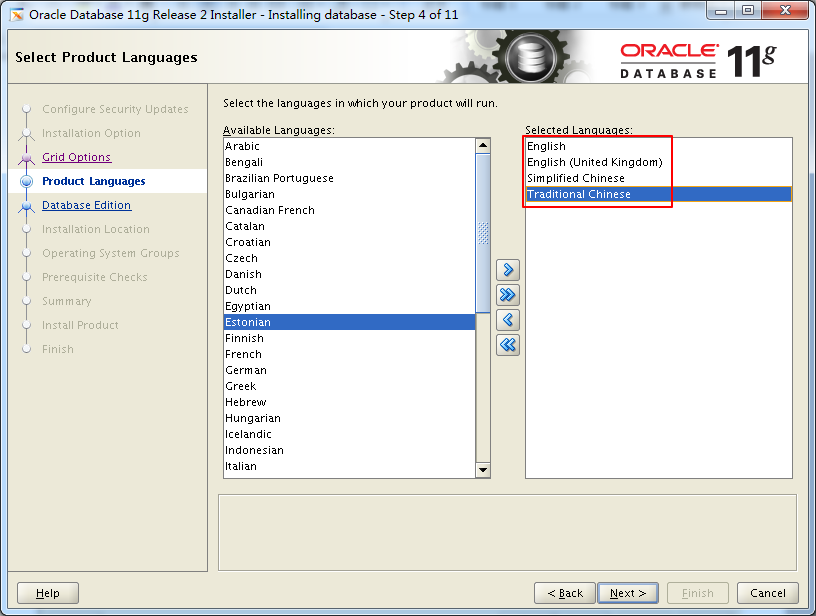Select Italian in Available Languages
The height and width of the screenshot is (616, 816).
pyautogui.click(x=349, y=466)
